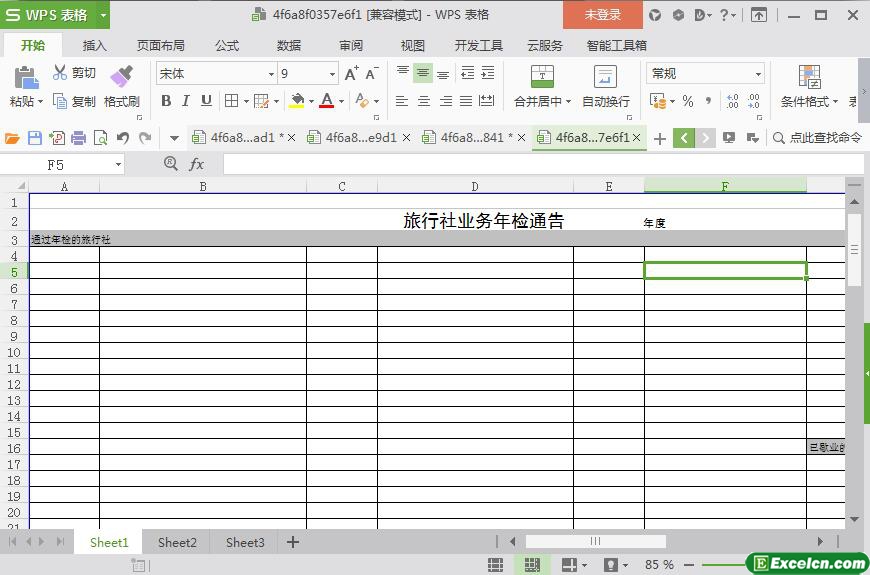Open the font size dropdown
Image resolution: width=870 pixels, height=575 pixels.
pos(332,74)
